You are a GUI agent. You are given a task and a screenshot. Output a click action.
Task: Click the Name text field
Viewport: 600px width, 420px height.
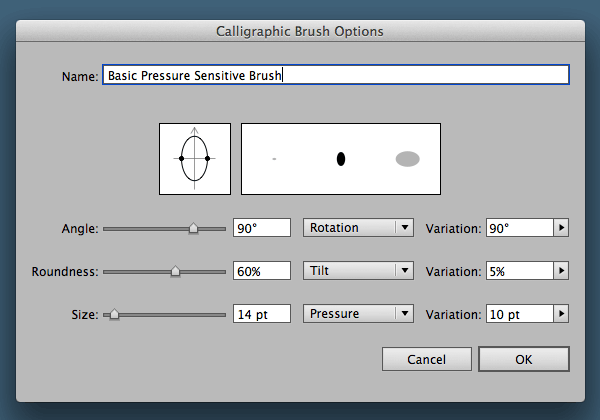(336, 75)
